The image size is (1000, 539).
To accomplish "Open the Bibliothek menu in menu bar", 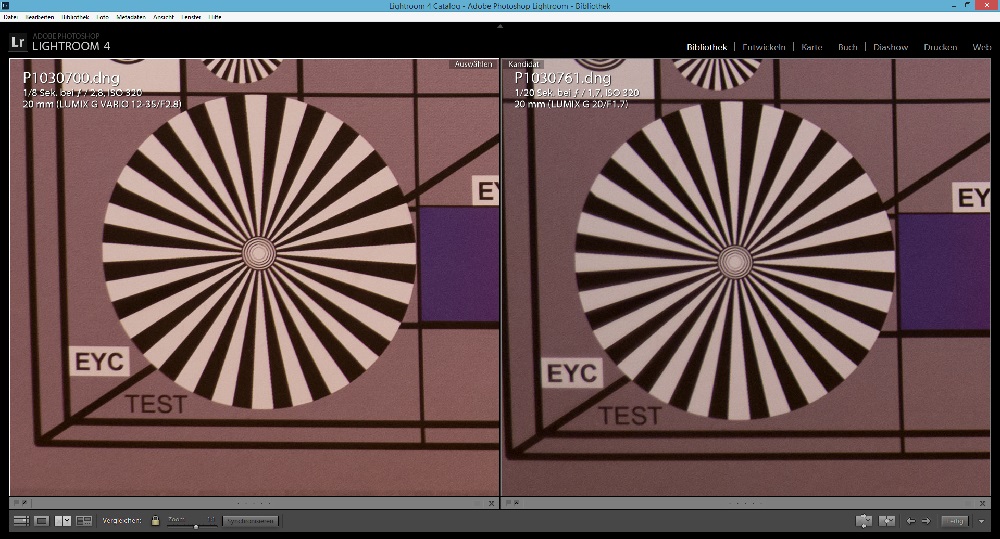I will (x=76, y=17).
